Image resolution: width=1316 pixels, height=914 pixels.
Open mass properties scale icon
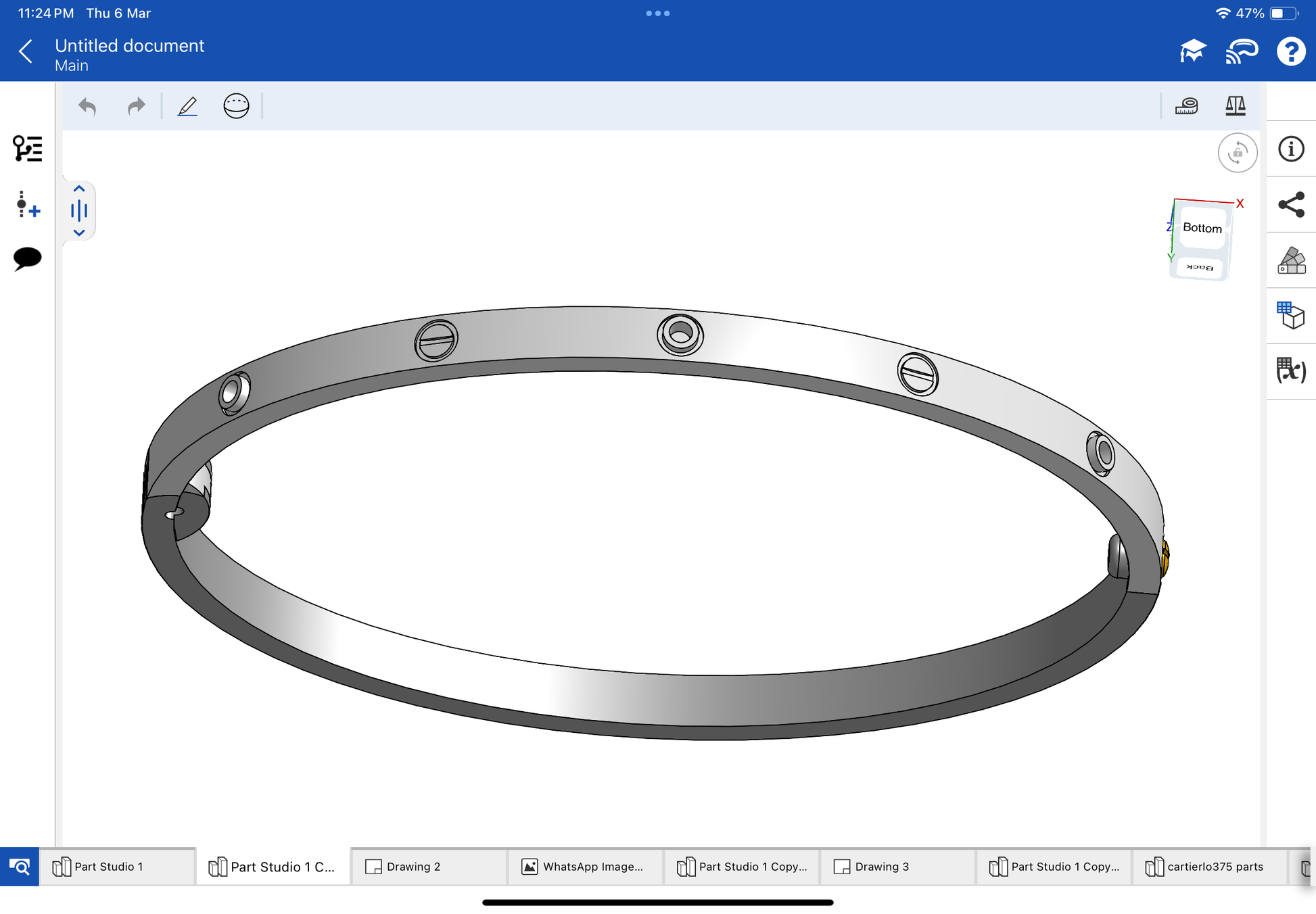coord(1235,106)
